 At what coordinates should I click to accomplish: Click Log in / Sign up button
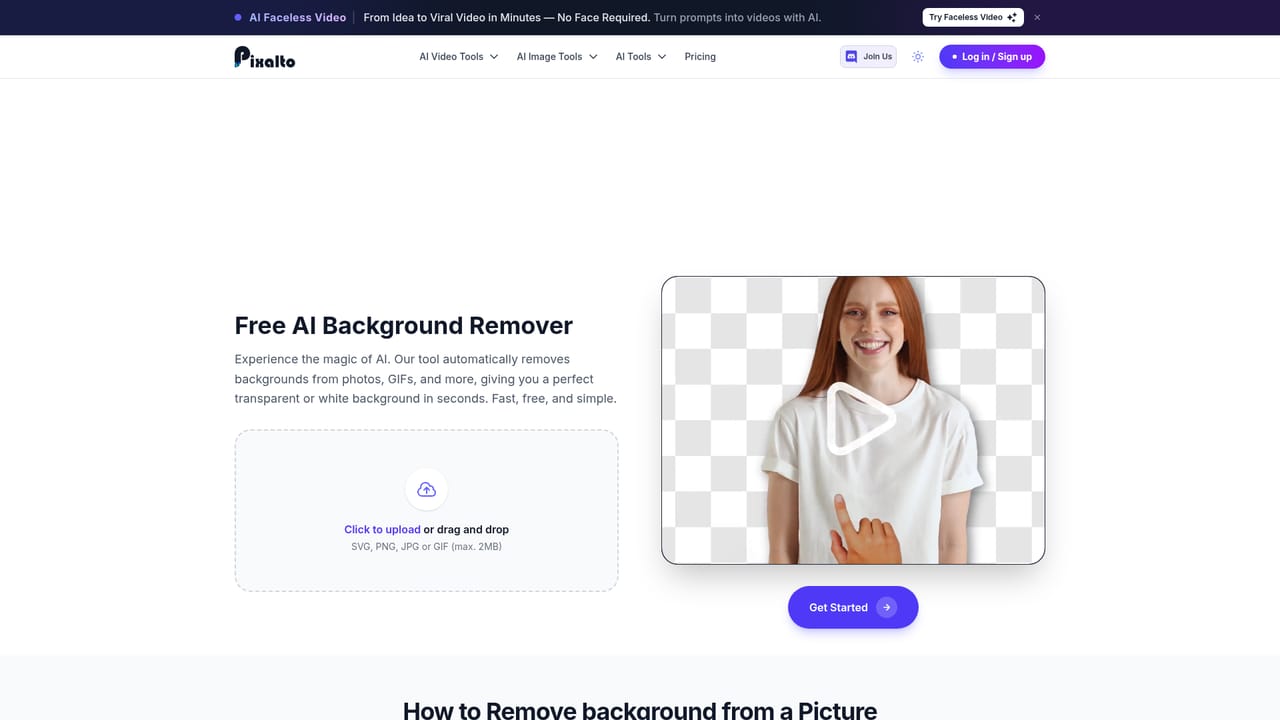[992, 57]
